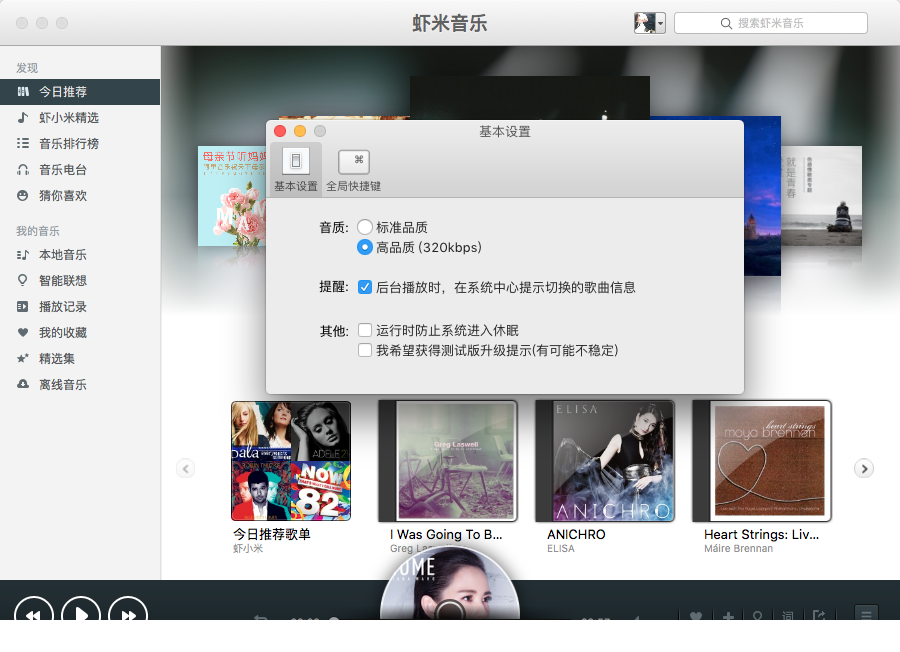The width and height of the screenshot is (900, 652).
Task: Switch to 全局快捷键 tab
Action: pos(354,169)
